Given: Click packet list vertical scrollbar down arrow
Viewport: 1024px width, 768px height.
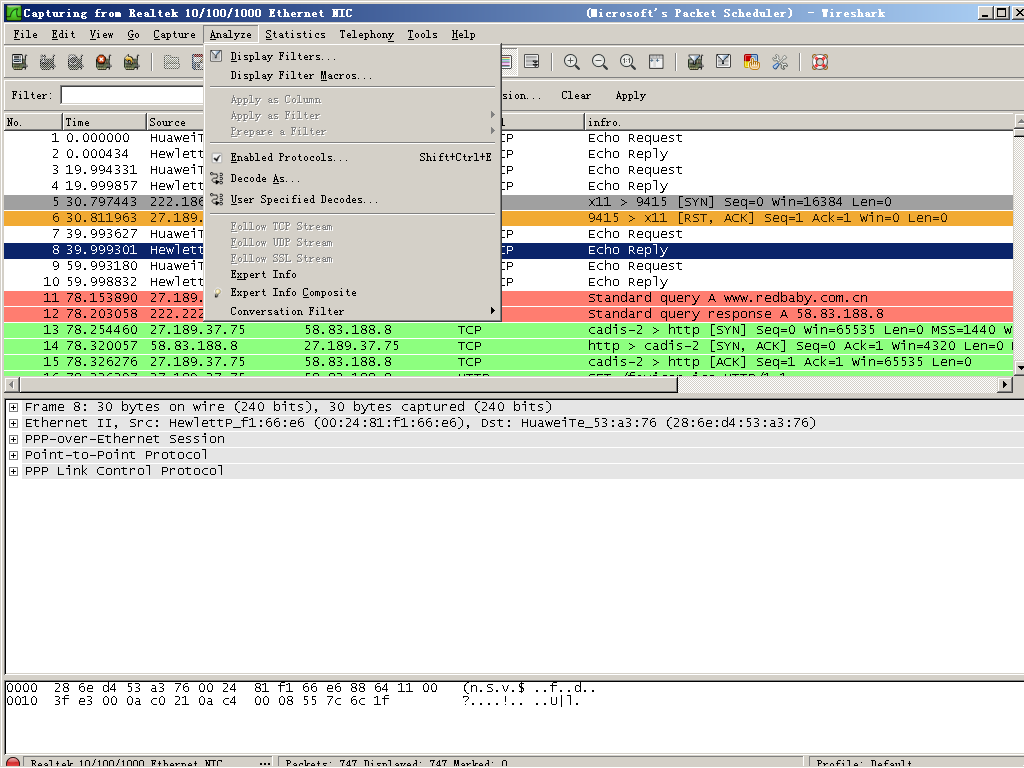Looking at the screenshot, I should pos(1019,368).
